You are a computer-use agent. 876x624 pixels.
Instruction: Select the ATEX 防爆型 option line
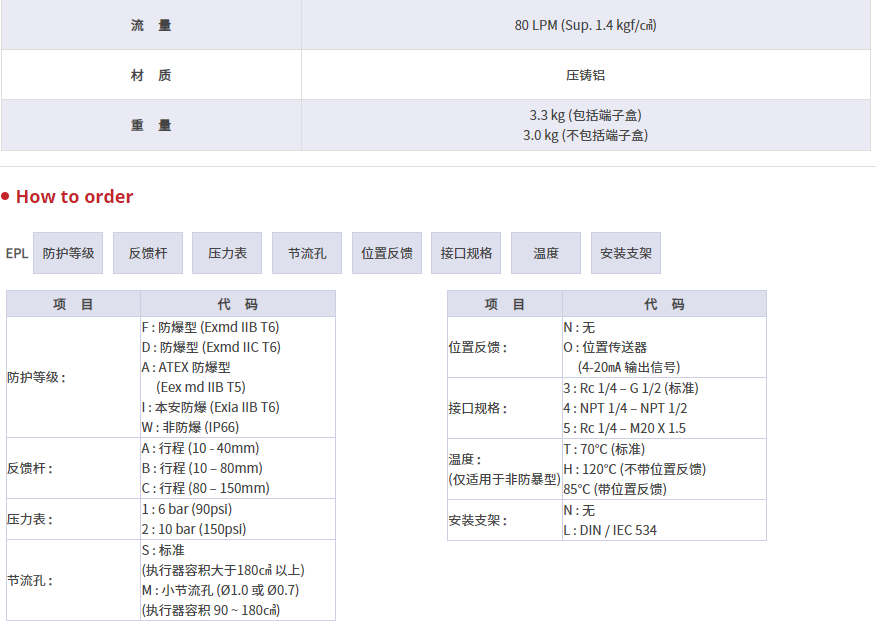(x=186, y=367)
